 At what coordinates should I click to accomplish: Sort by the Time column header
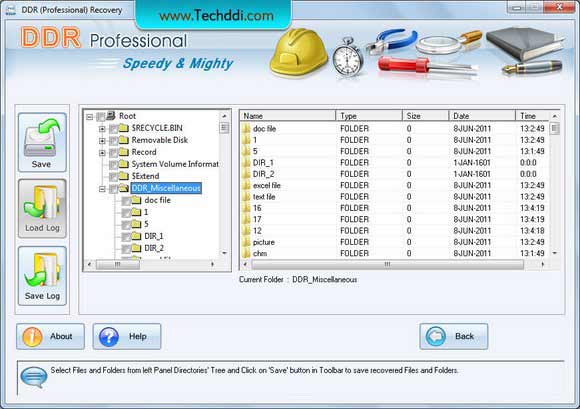tap(532, 116)
